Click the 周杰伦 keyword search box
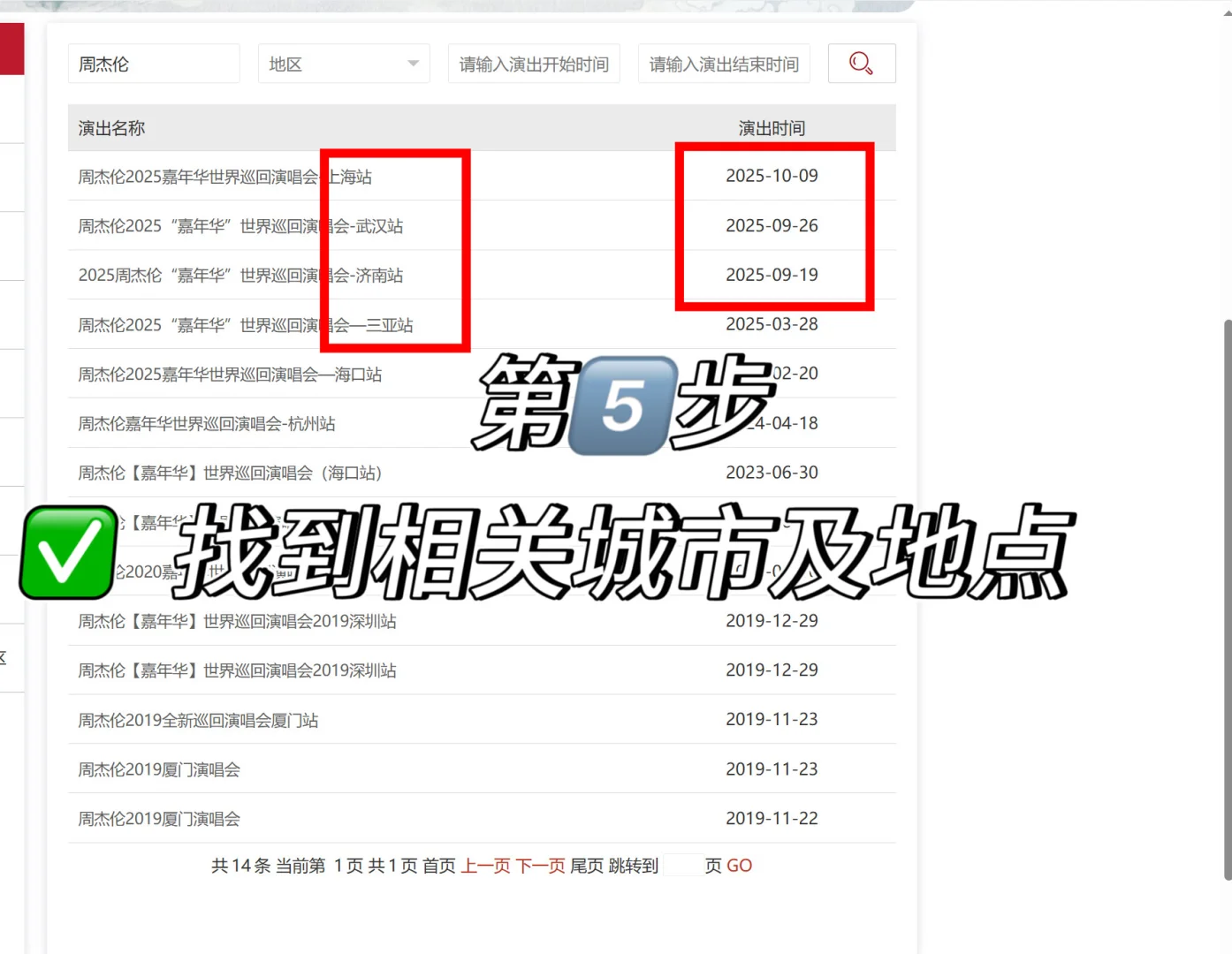 click(153, 63)
